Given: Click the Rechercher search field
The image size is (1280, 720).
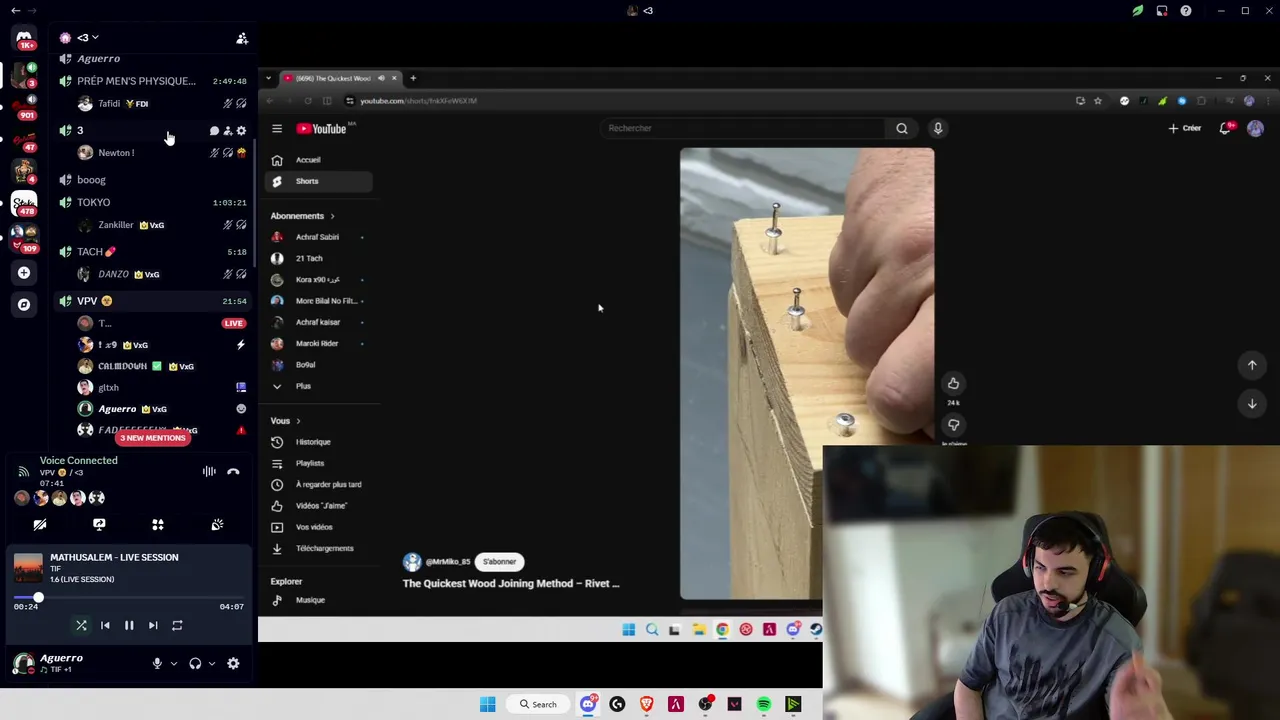Looking at the screenshot, I should [x=742, y=128].
